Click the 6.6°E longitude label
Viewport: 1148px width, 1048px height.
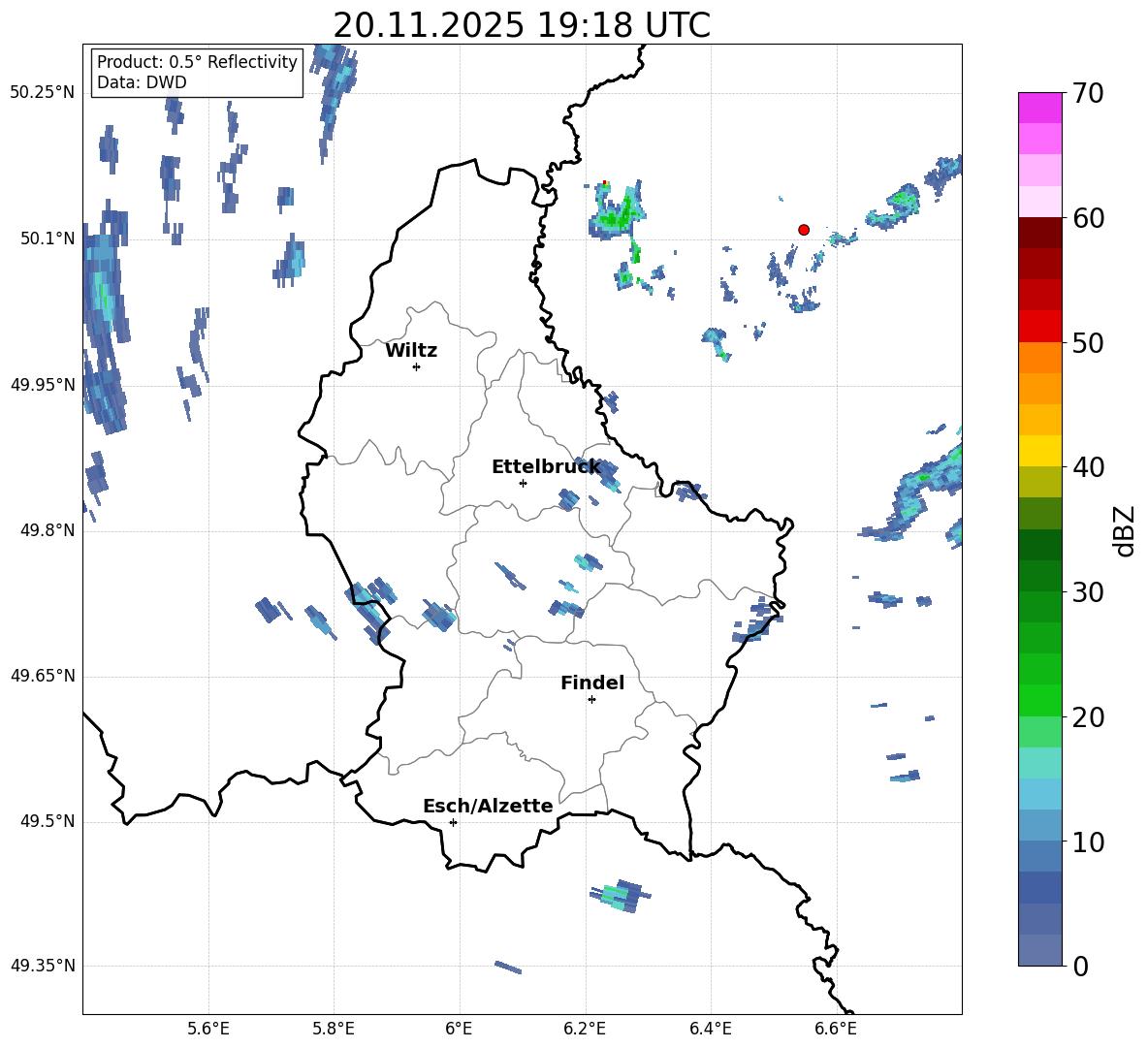(x=836, y=1029)
